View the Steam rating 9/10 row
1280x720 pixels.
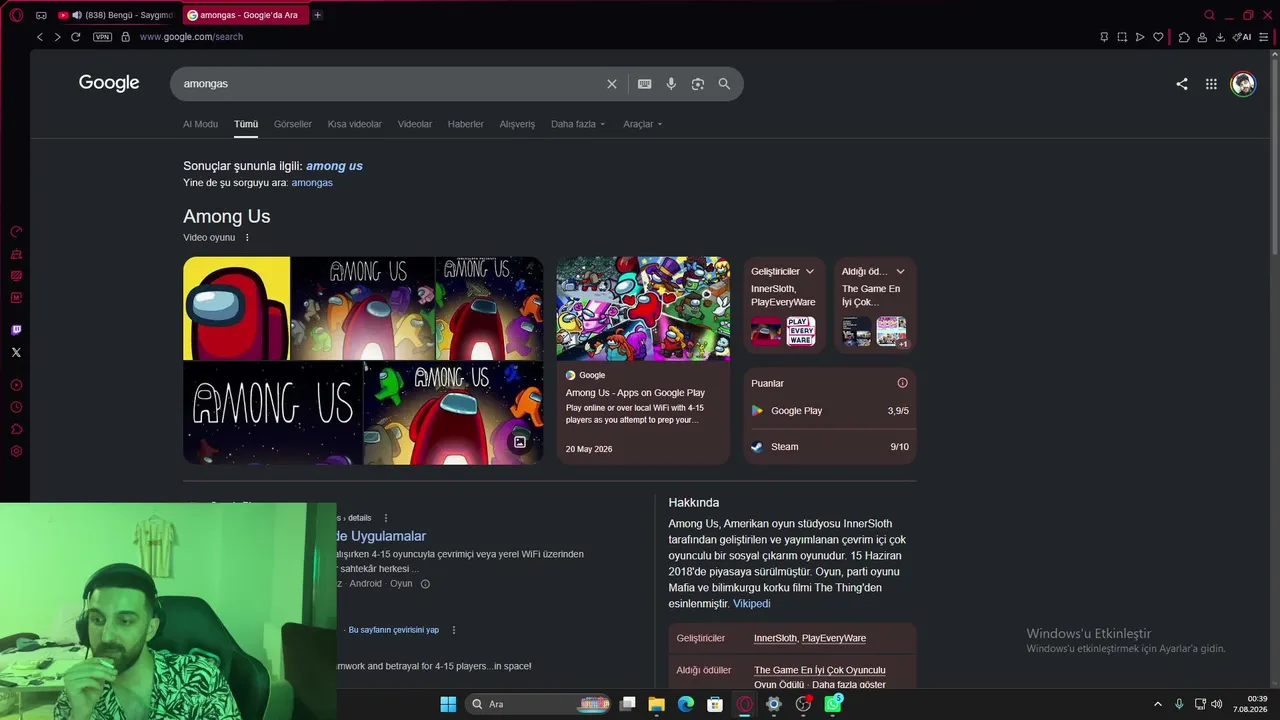(x=830, y=447)
